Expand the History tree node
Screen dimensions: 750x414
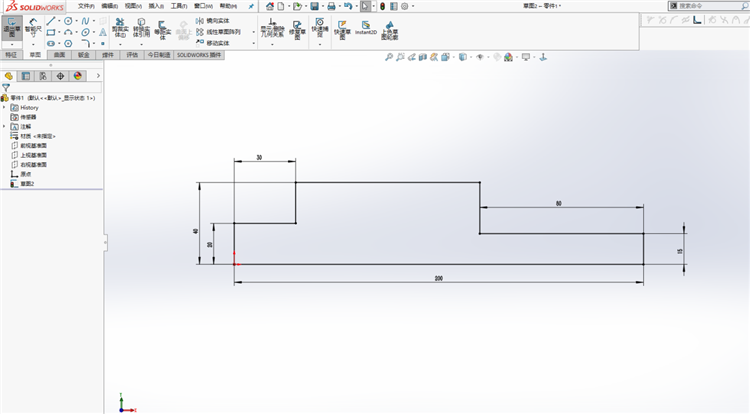[x=4, y=108]
